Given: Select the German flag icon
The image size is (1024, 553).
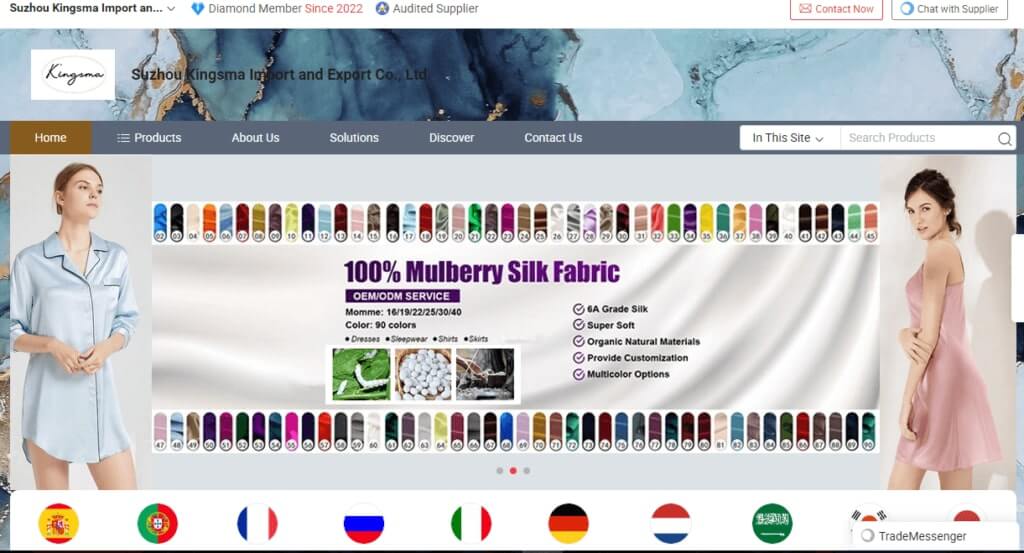Looking at the screenshot, I should [568, 523].
